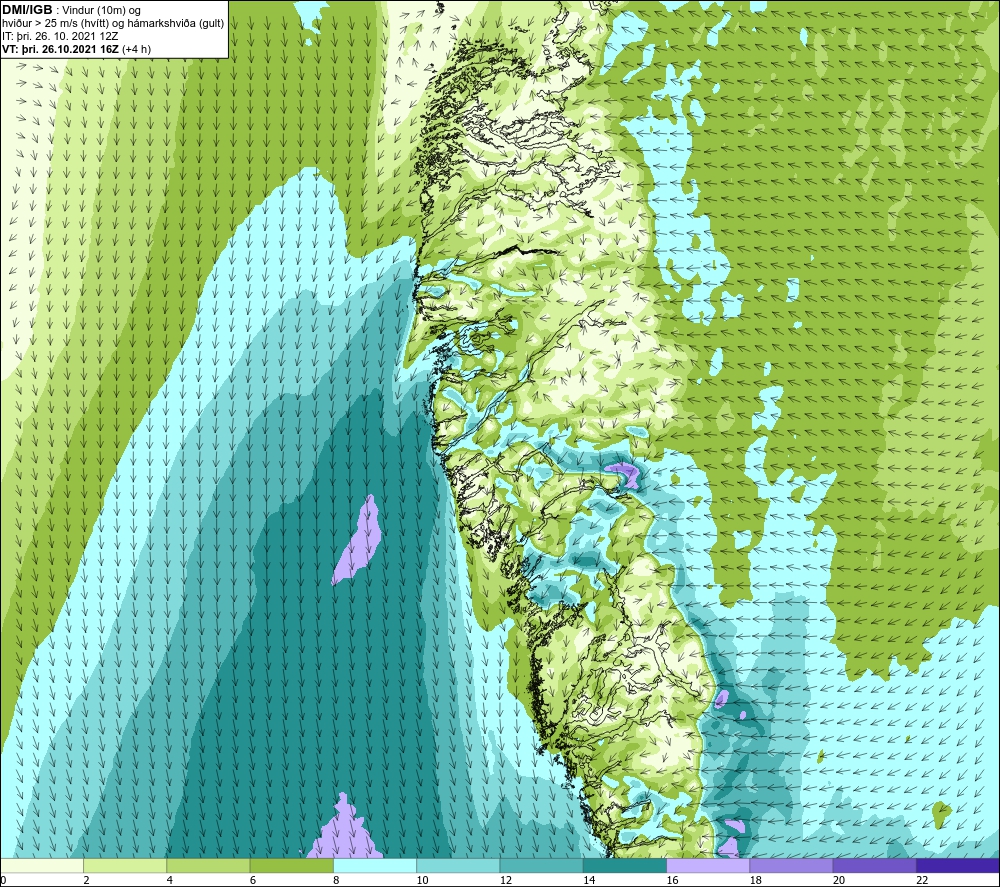Click the 16–18 m/s light purple legend swatch
This screenshot has height=887, width=1000.
[x=708, y=865]
